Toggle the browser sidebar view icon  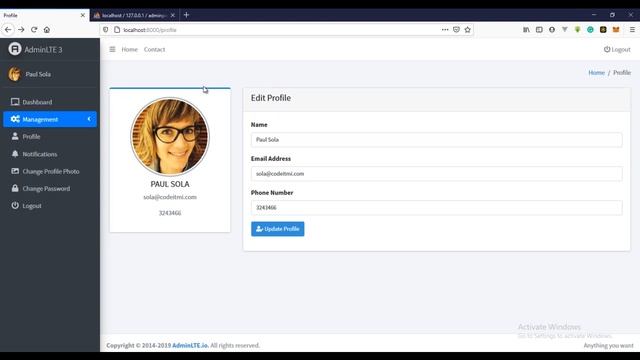pyautogui.click(x=539, y=30)
